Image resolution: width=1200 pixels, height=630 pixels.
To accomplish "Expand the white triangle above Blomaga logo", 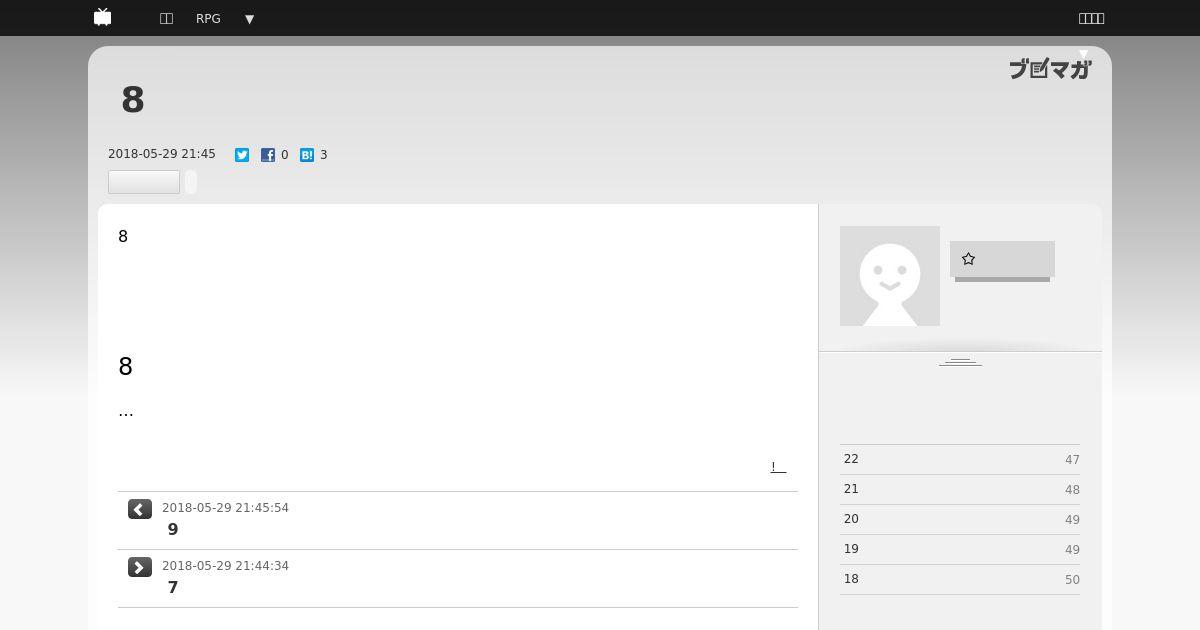I will (x=1083, y=54).
